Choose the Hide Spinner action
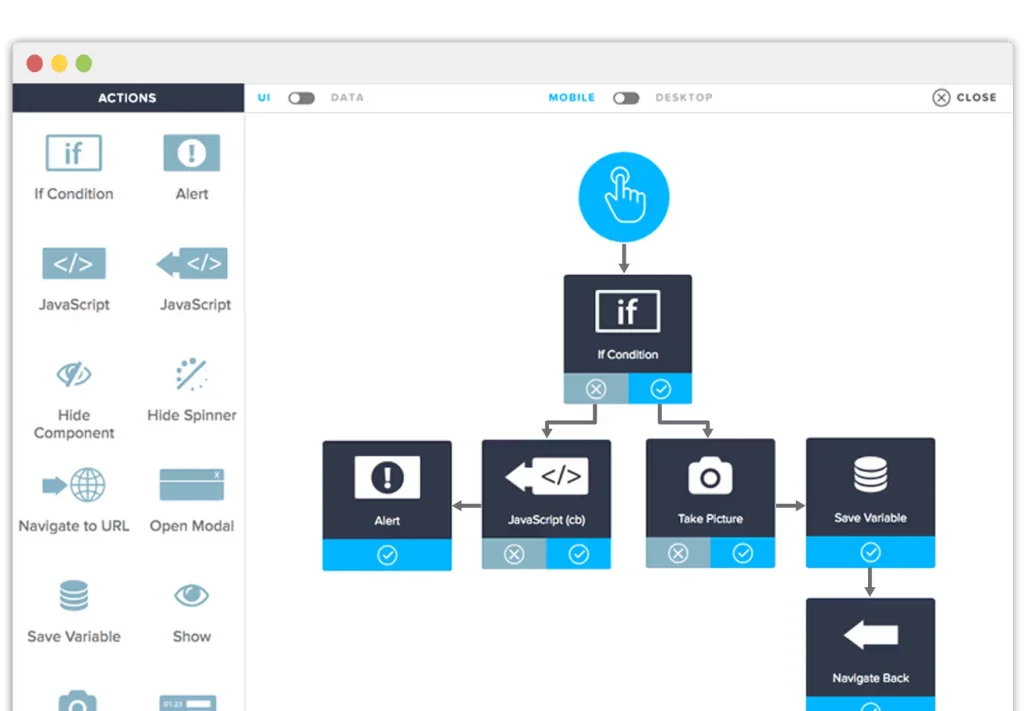1024x711 pixels. click(191, 376)
